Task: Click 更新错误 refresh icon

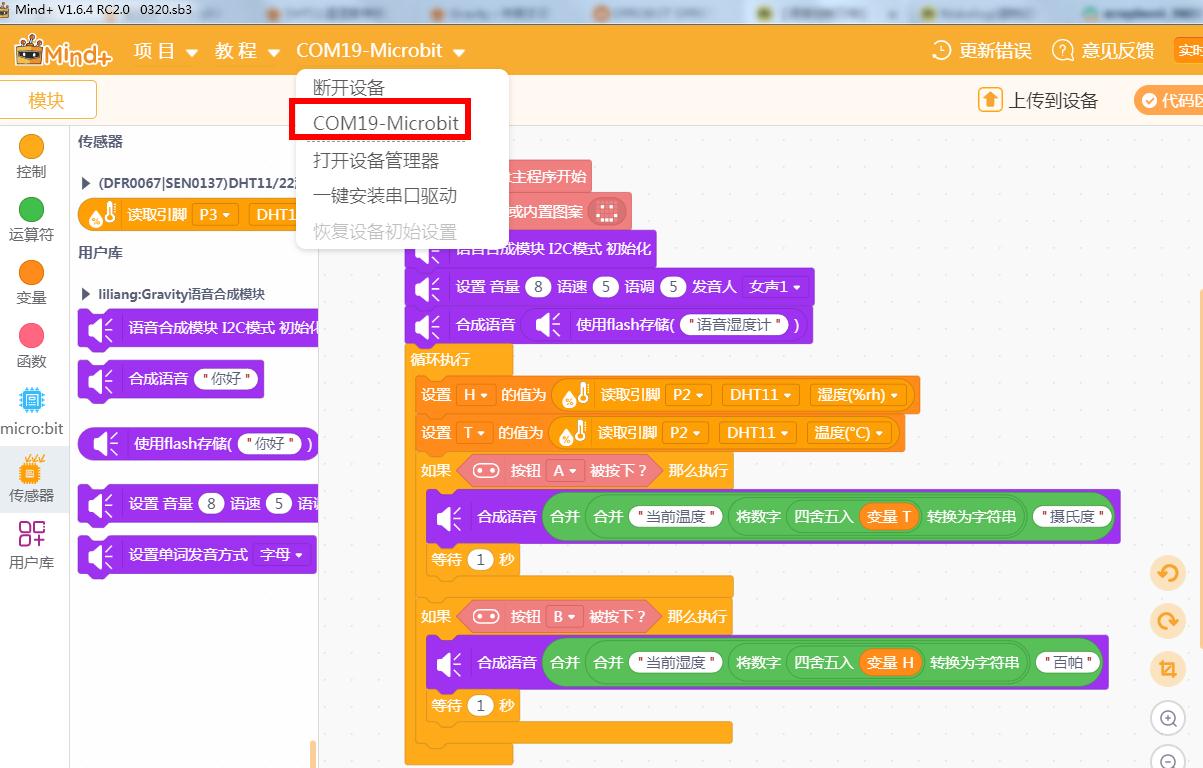Action: [x=942, y=50]
